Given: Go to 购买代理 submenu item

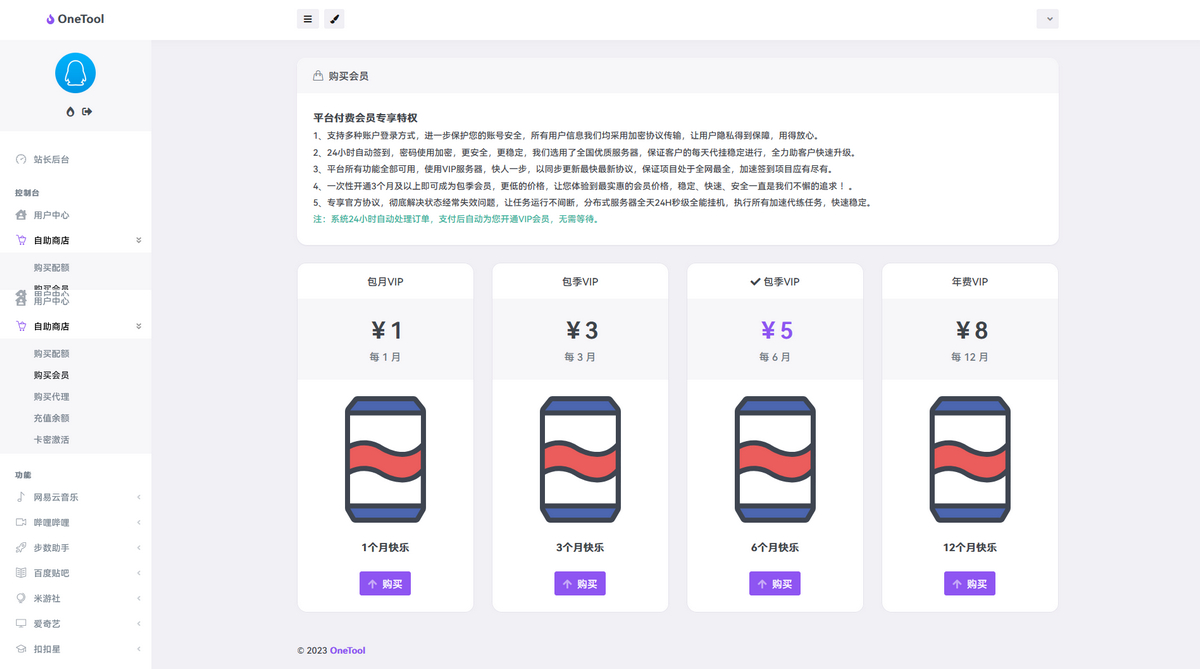Looking at the screenshot, I should point(51,397).
